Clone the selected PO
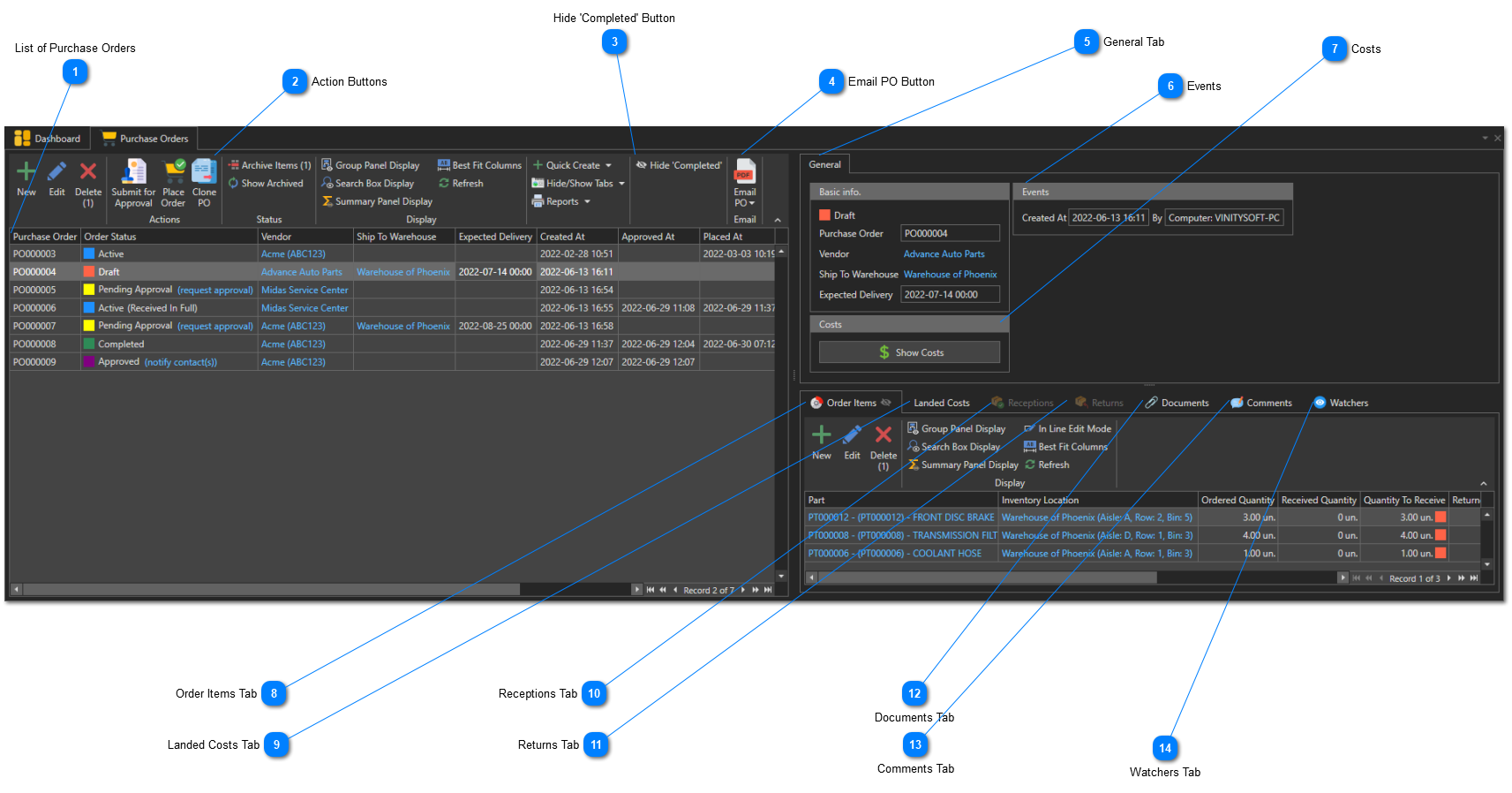Image resolution: width=1512 pixels, height=793 pixels. click(x=204, y=171)
